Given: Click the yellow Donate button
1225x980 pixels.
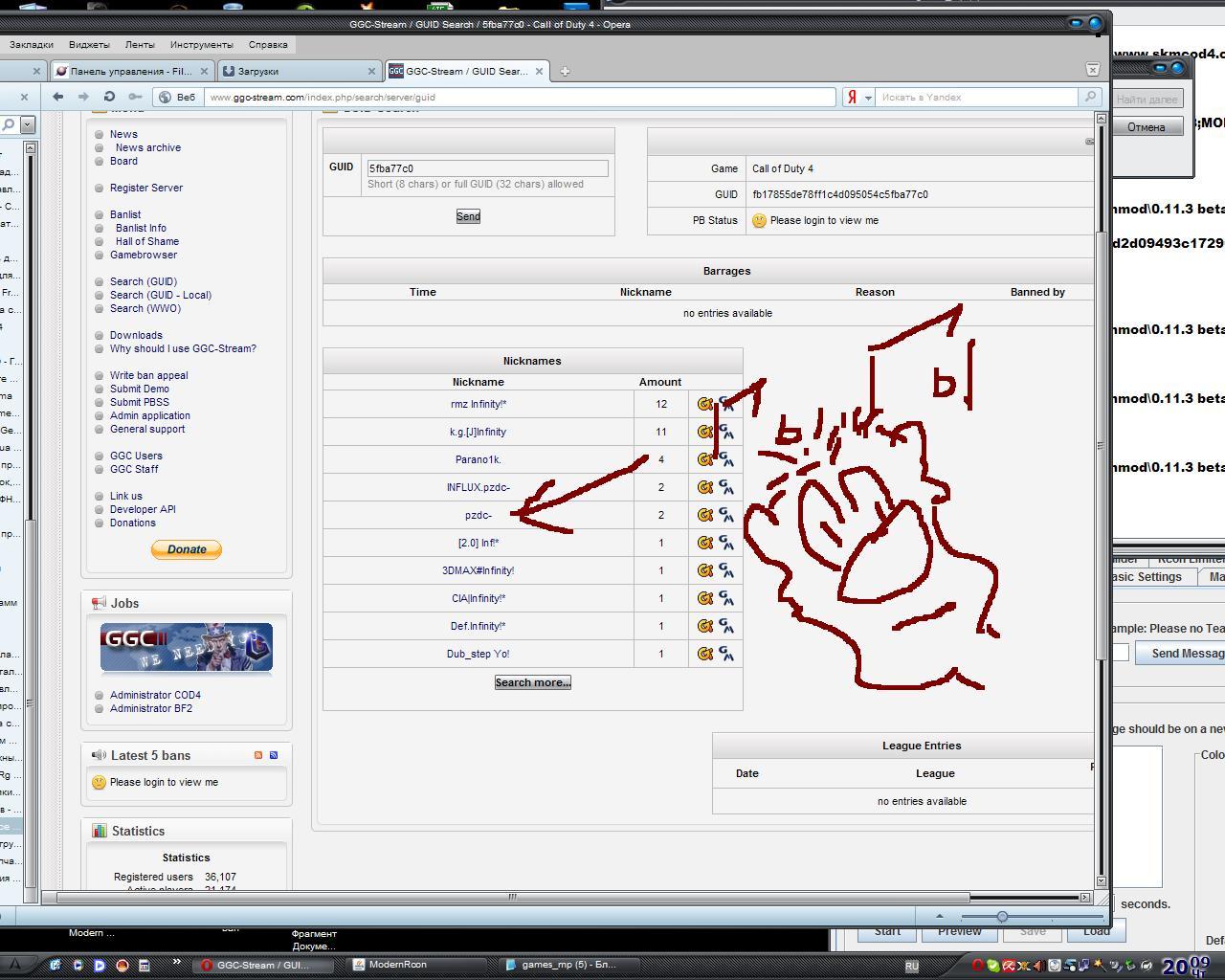Looking at the screenshot, I should click(x=187, y=549).
